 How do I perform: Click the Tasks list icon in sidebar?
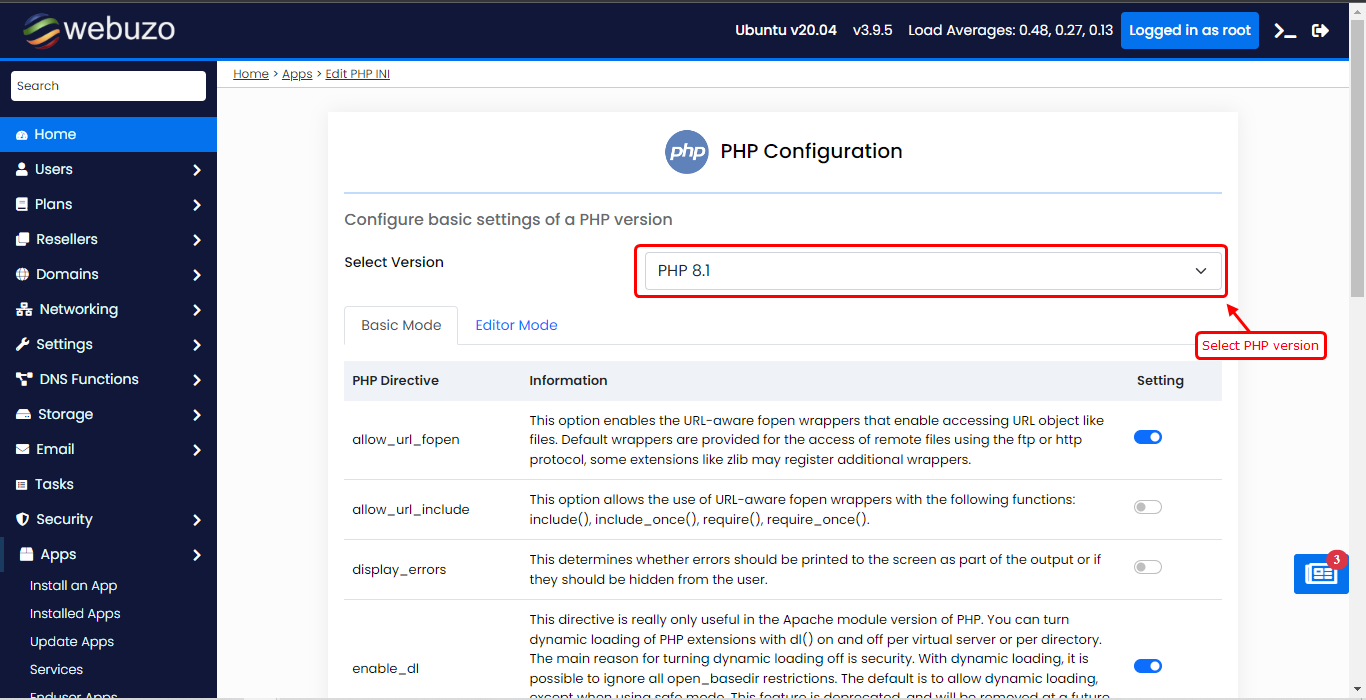tap(22, 485)
